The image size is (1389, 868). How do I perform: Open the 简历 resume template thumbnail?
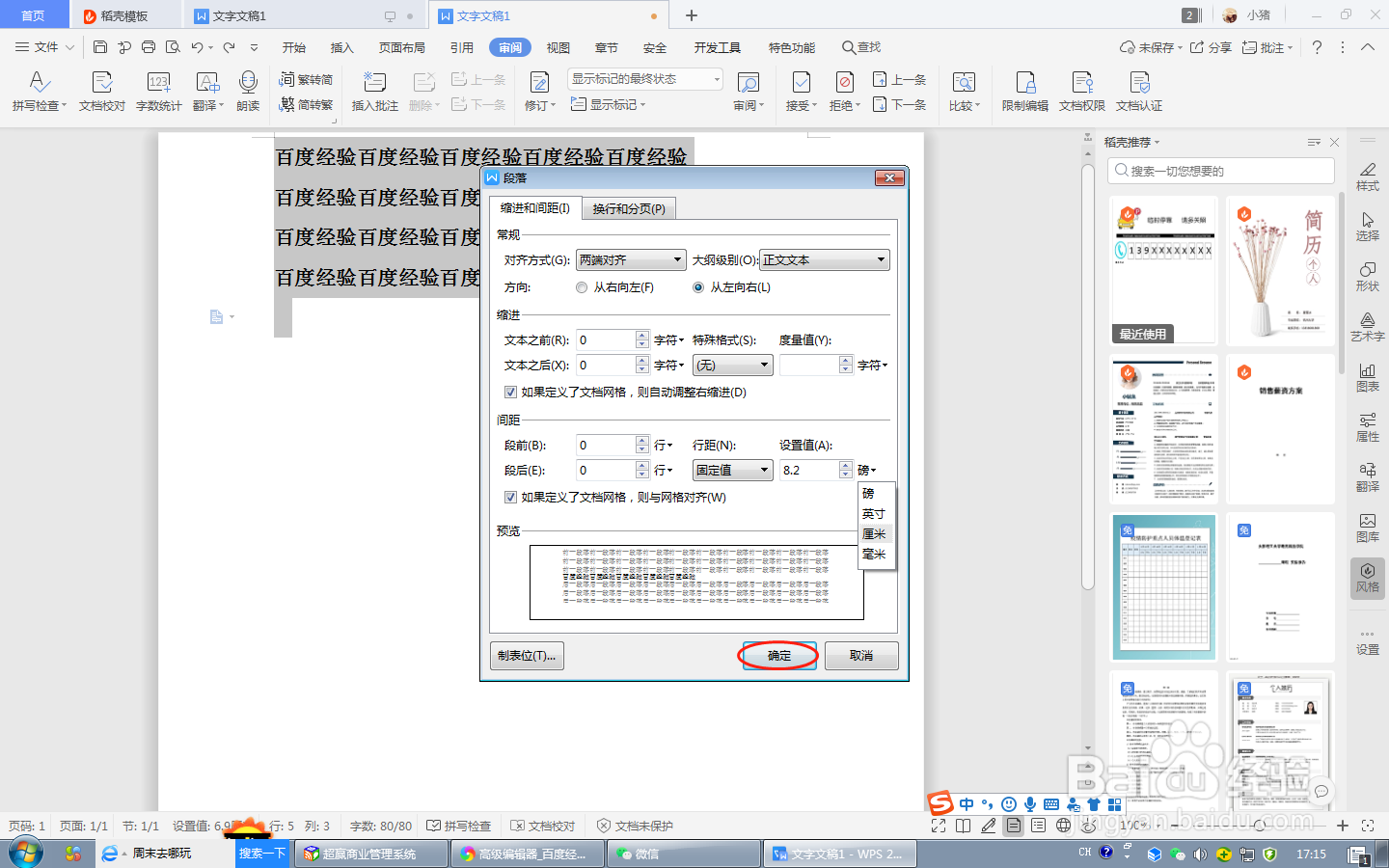1280,271
